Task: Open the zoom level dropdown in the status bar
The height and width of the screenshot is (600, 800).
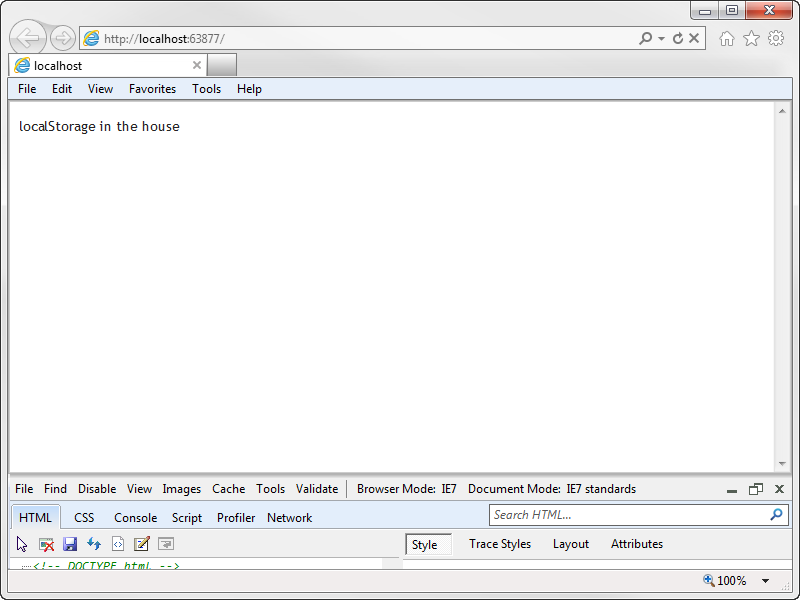Action: pos(764,580)
